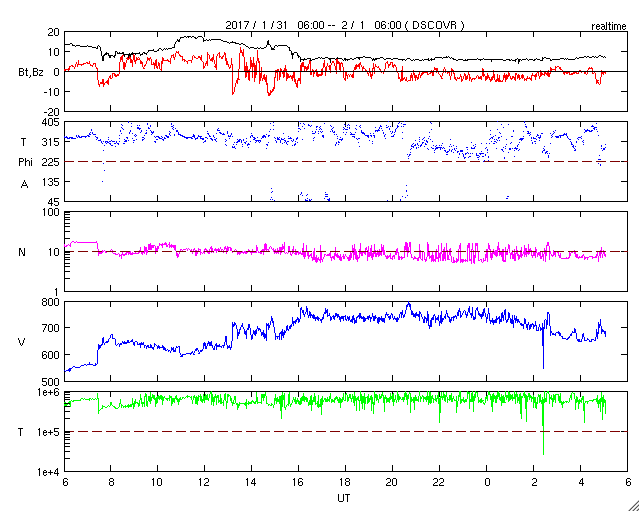Click the '600' velocity axis value
The height and width of the screenshot is (512, 640).
(52, 355)
